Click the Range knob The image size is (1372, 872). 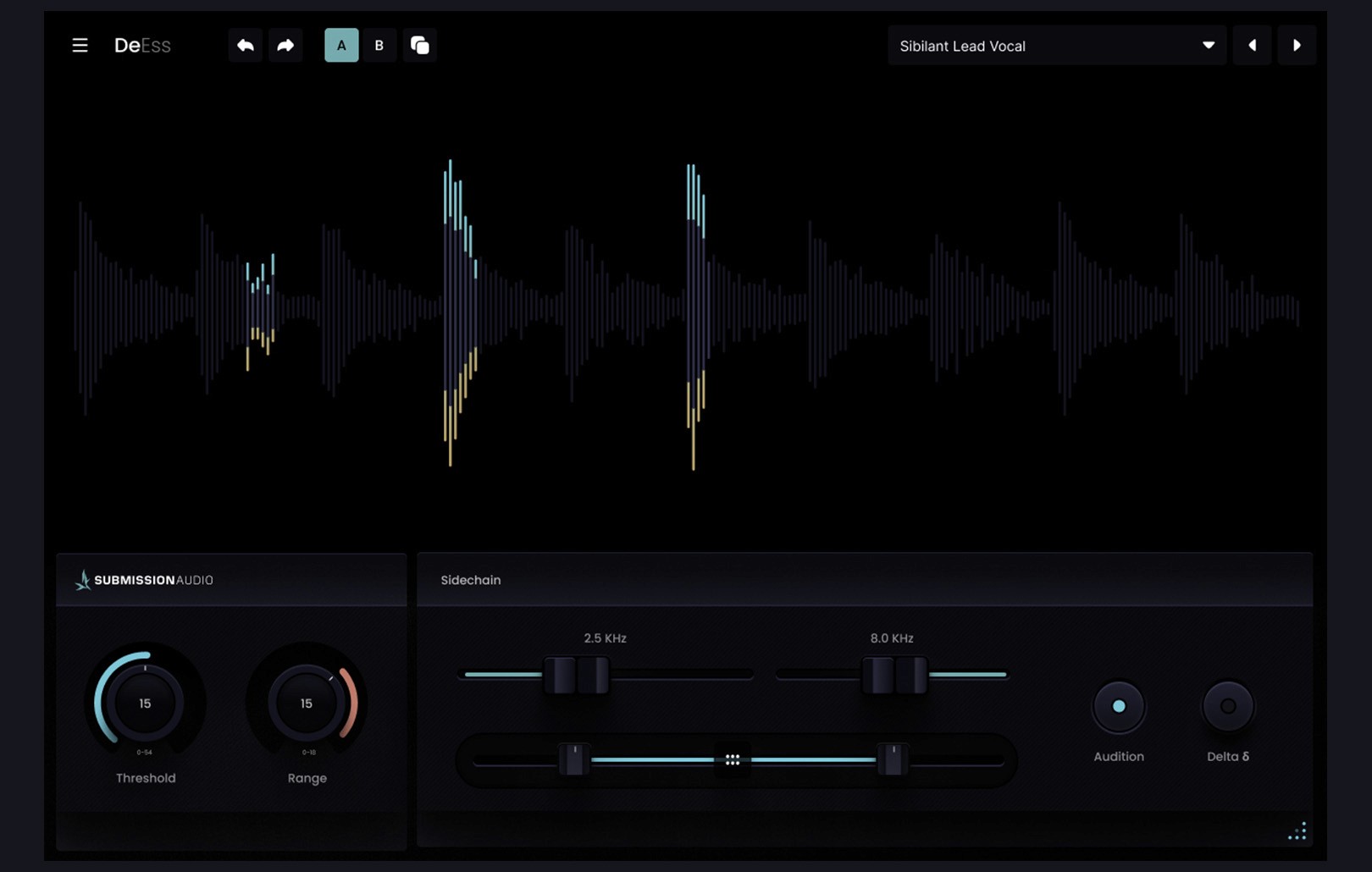coord(307,703)
